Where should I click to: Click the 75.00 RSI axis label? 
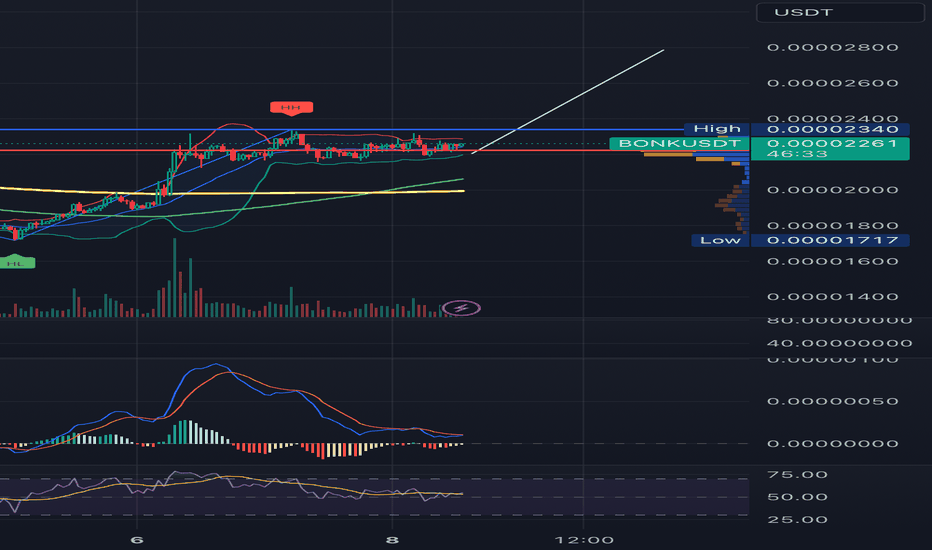(797, 474)
